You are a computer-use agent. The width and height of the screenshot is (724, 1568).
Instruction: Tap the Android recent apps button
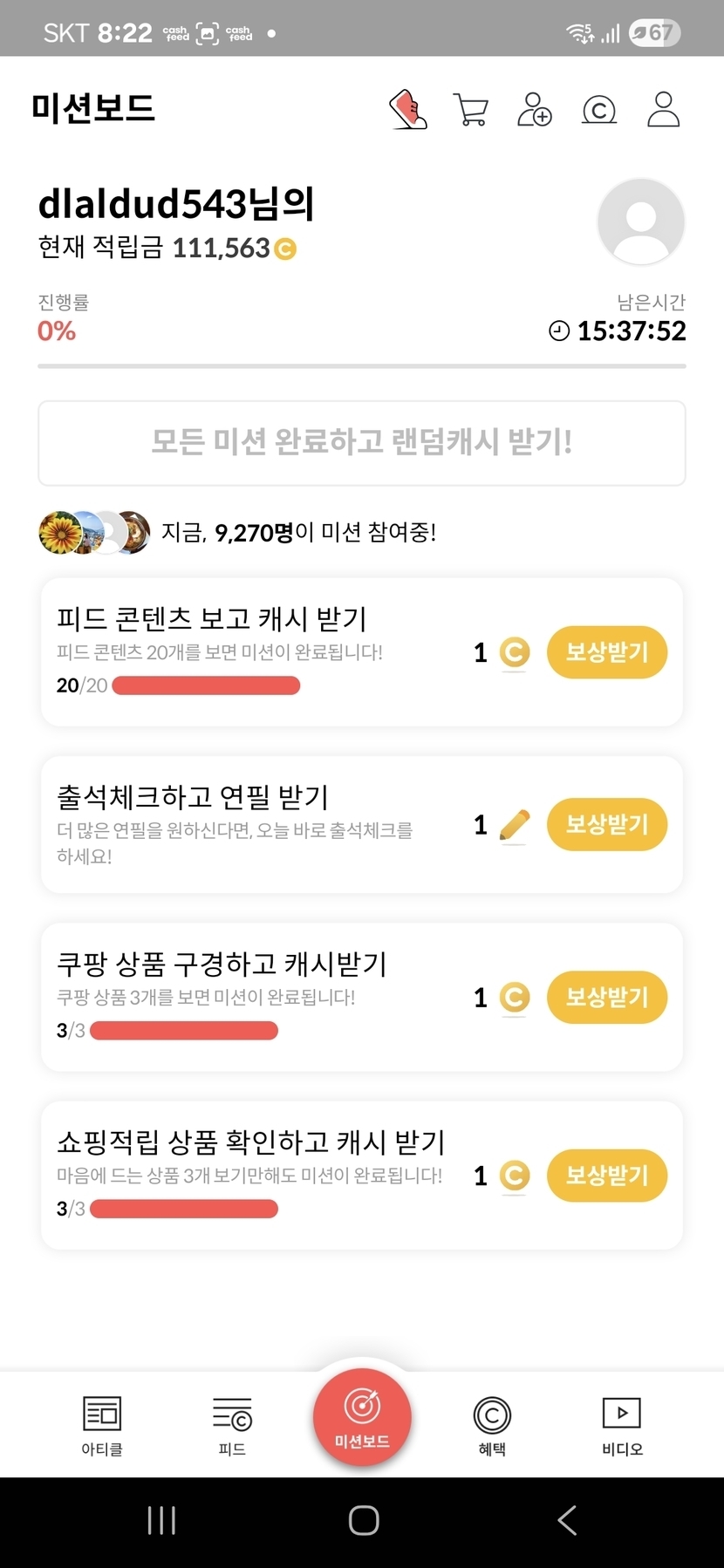coord(161,1520)
